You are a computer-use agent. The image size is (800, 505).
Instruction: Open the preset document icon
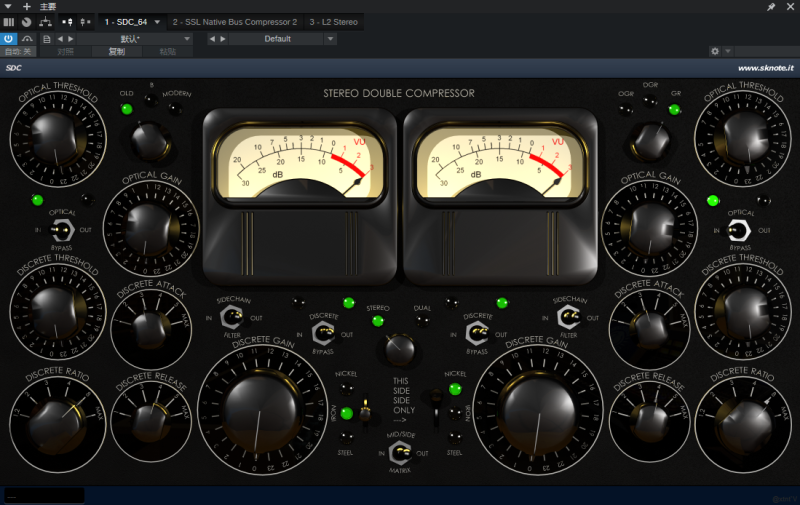tap(46, 39)
